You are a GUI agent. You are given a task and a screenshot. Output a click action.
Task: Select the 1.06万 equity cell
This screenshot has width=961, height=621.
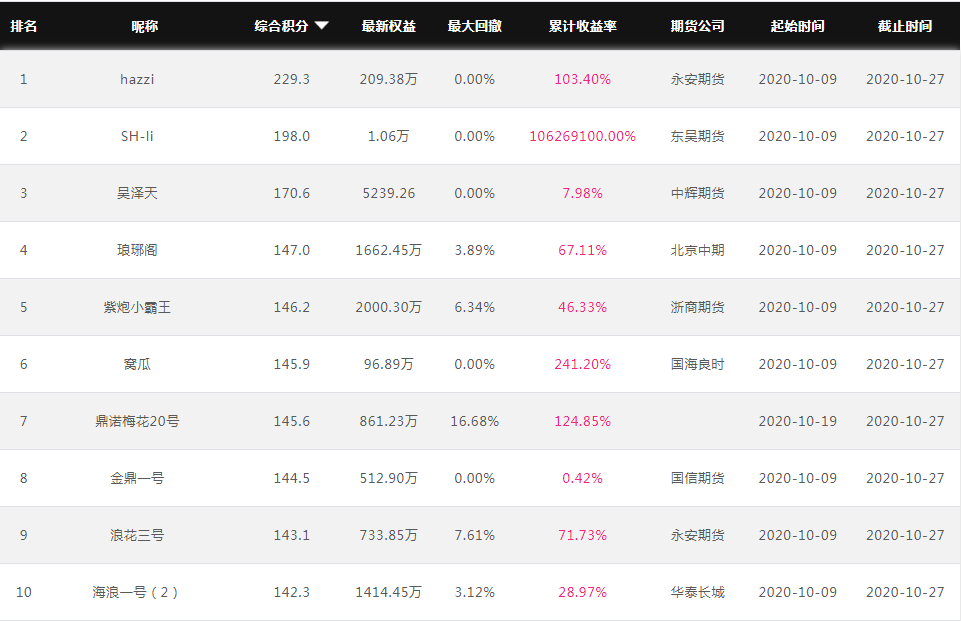[x=389, y=136]
